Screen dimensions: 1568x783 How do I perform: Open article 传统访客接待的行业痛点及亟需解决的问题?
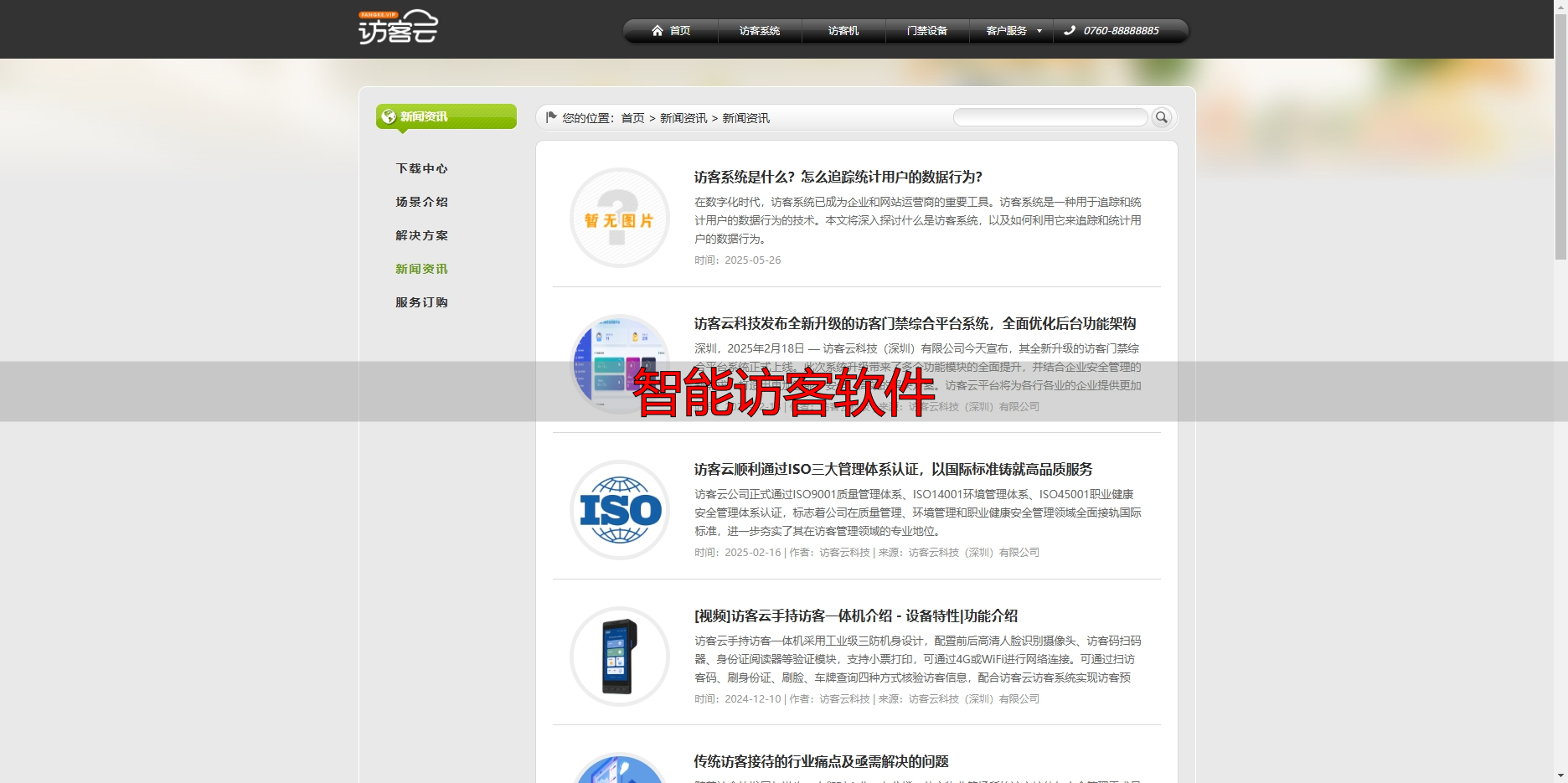(x=822, y=761)
